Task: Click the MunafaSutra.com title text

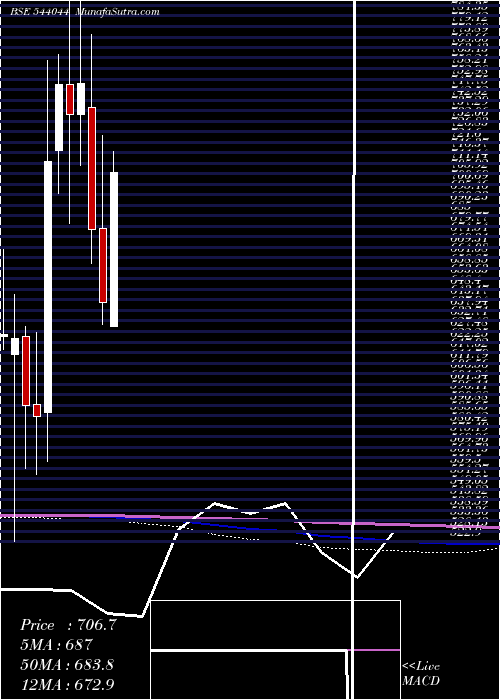Action: (x=118, y=12)
